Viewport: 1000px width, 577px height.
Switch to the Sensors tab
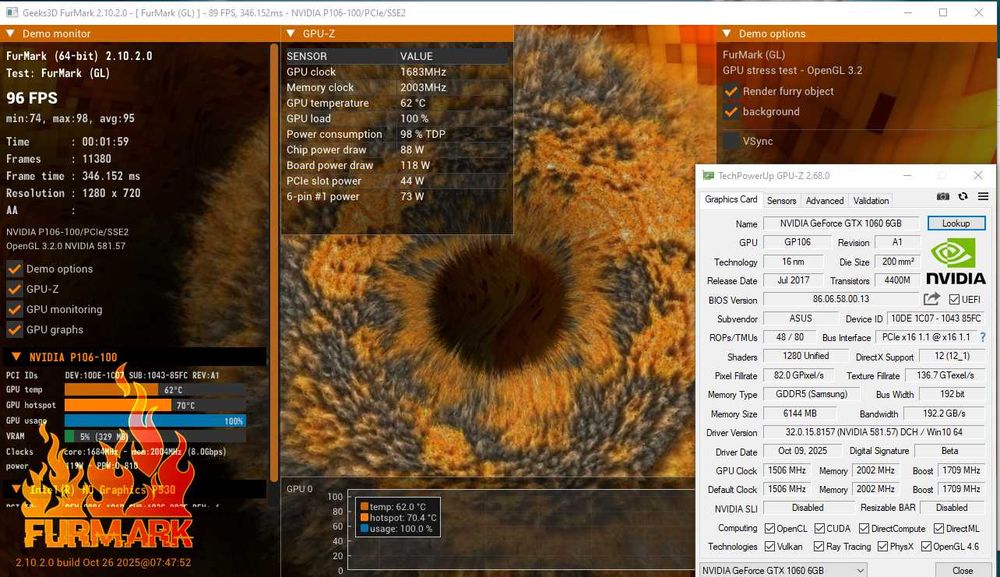click(x=781, y=200)
